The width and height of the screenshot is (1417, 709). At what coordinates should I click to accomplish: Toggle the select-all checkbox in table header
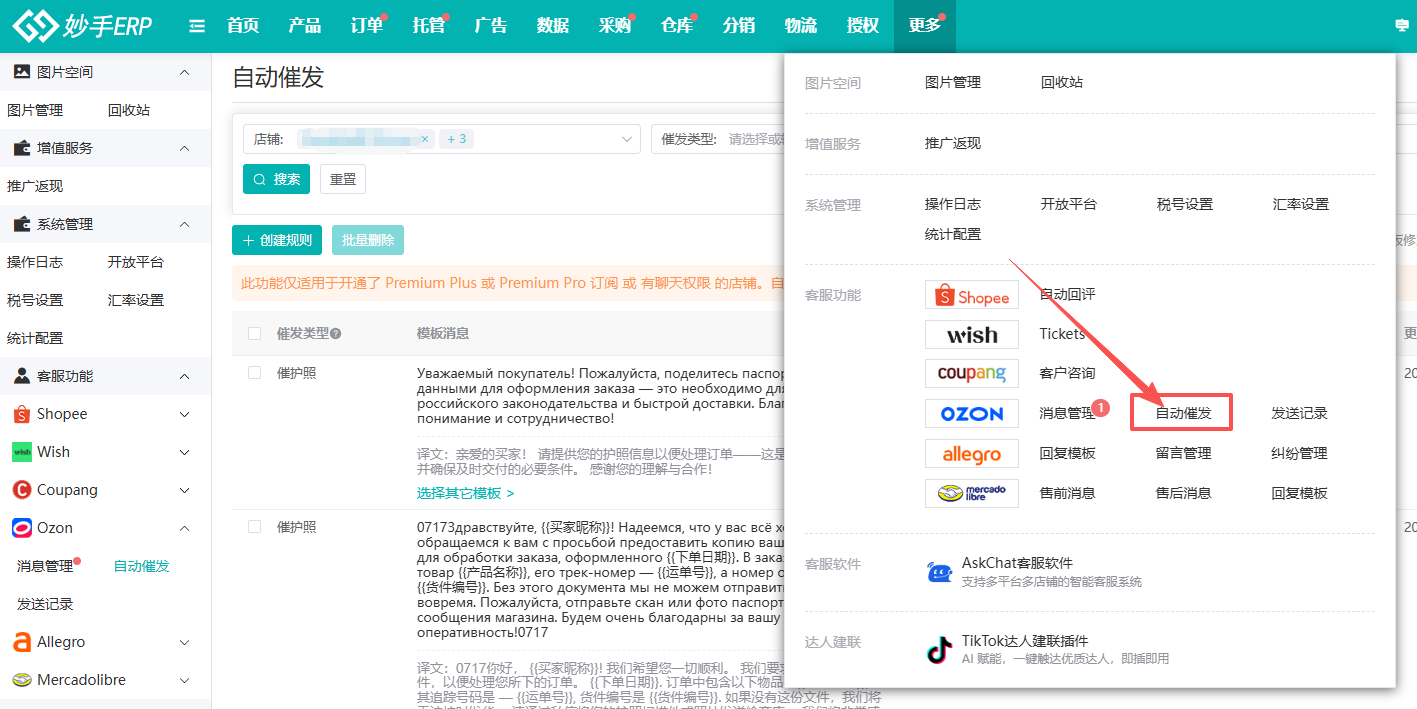click(x=254, y=333)
